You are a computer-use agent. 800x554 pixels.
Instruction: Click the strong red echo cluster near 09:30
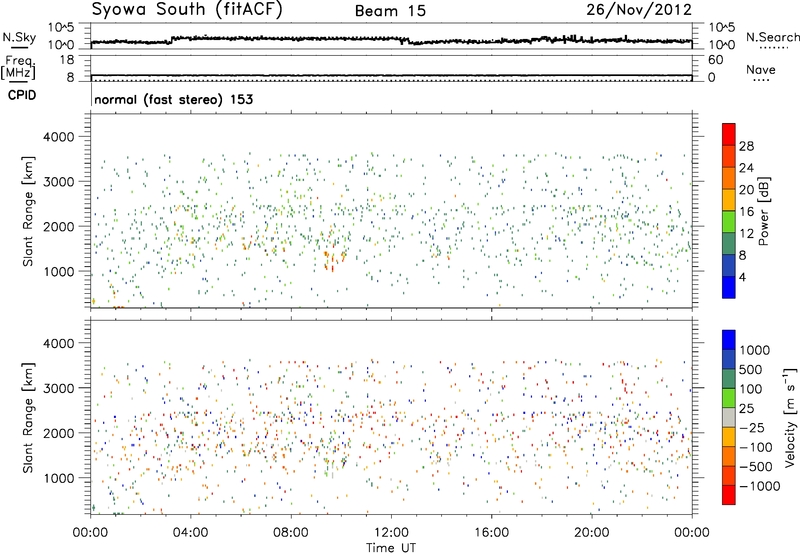[333, 259]
